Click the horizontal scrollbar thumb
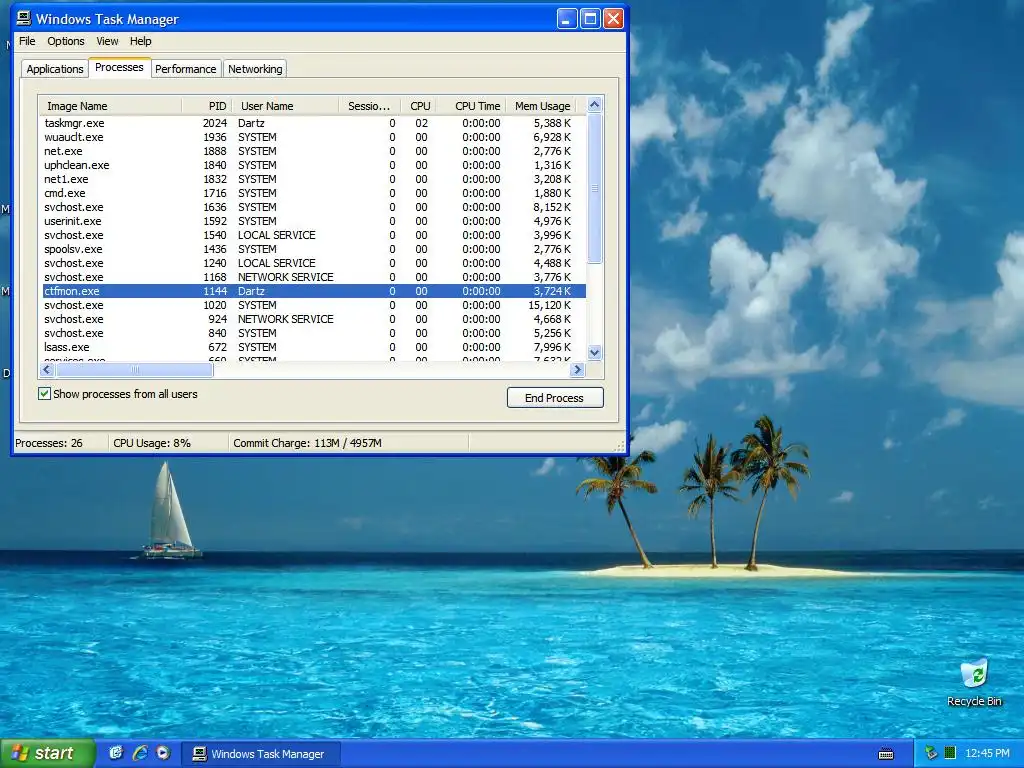 tap(134, 370)
